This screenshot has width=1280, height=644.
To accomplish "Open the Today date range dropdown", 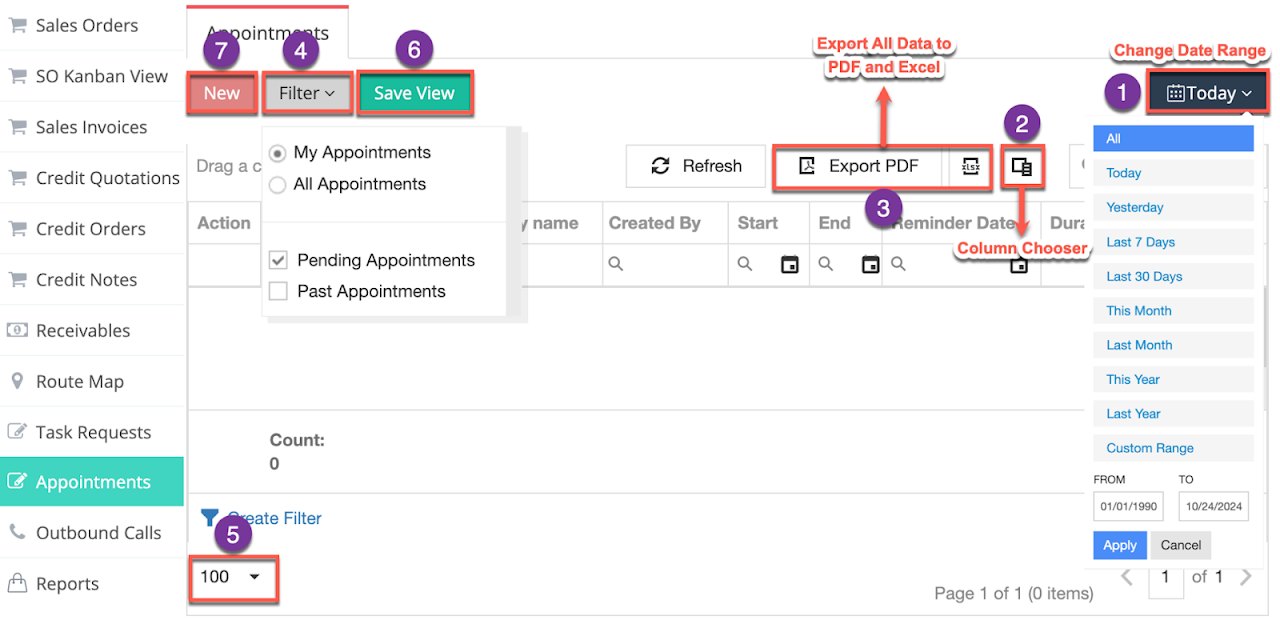I will pos(1209,93).
